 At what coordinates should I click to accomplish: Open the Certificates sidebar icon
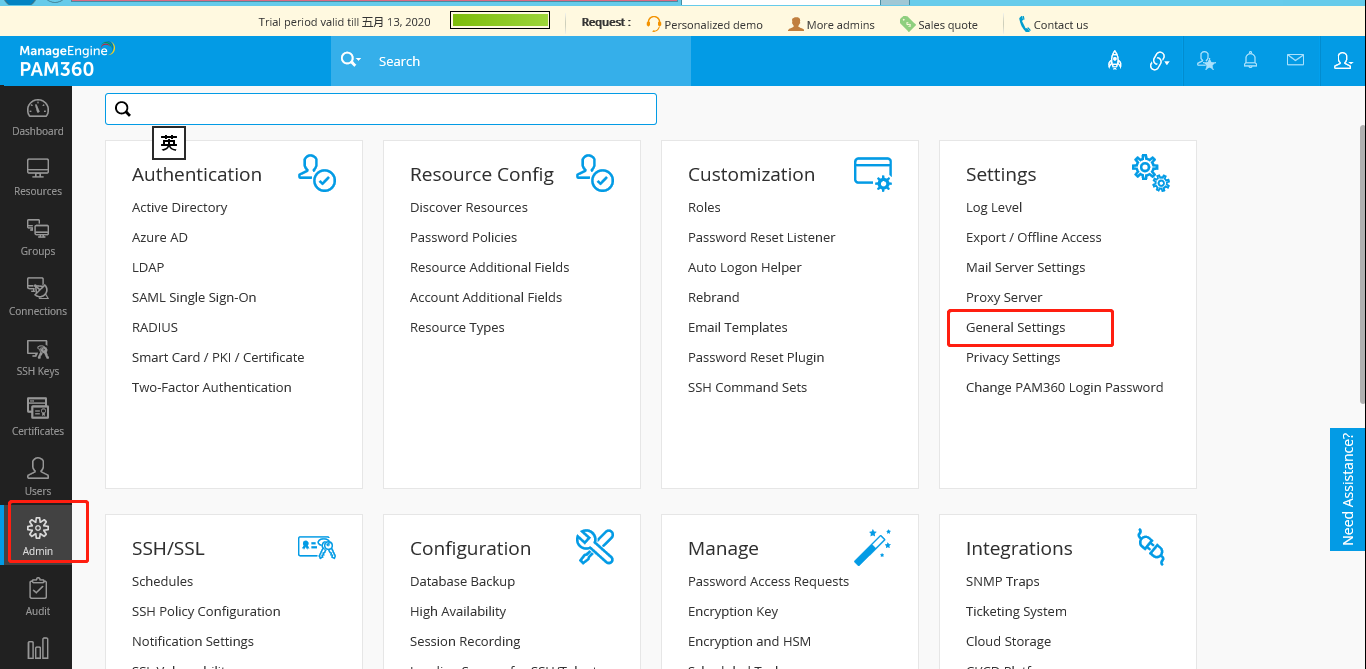tap(38, 408)
